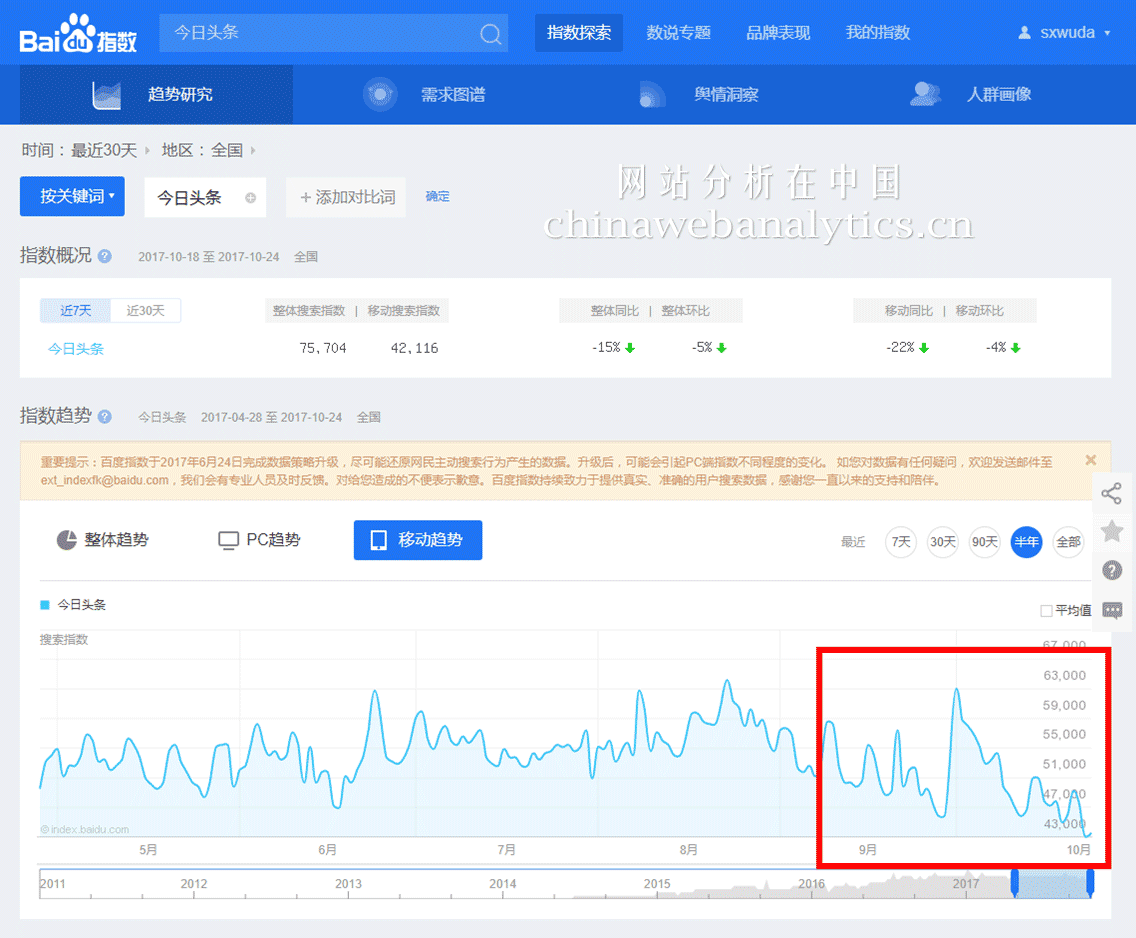This screenshot has height=938, width=1136.
Task: Open the sxwuda user account menu
Action: [x=1064, y=33]
